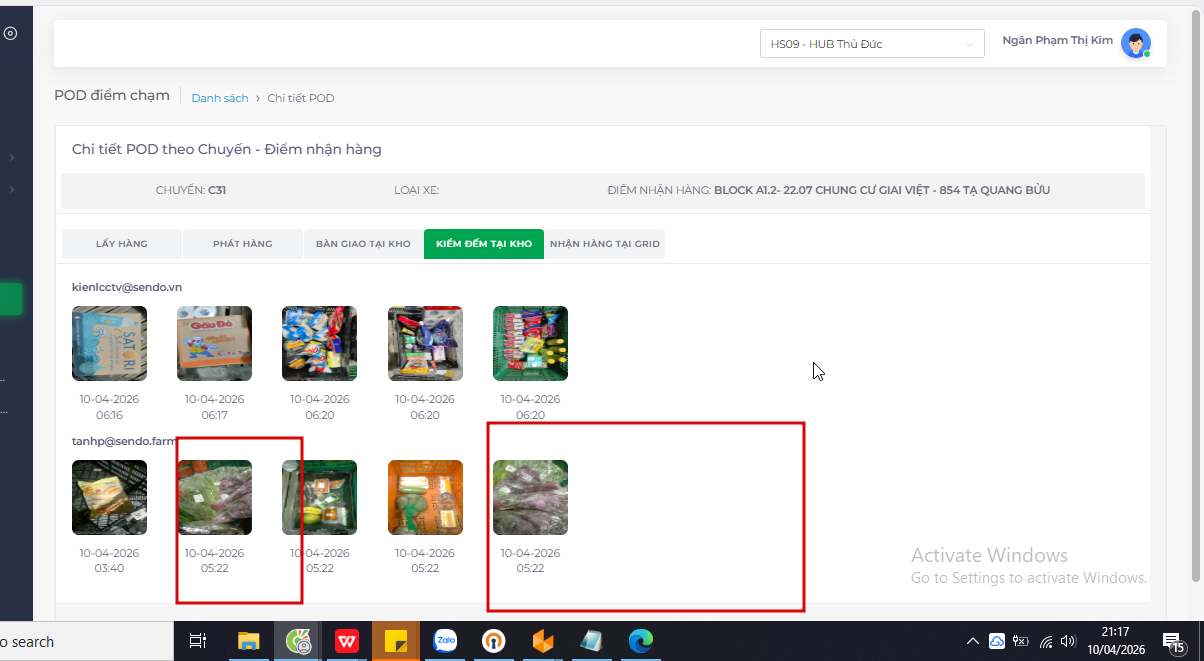Click top icon in left sidebar
This screenshot has height=661, width=1204.
coord(10,33)
